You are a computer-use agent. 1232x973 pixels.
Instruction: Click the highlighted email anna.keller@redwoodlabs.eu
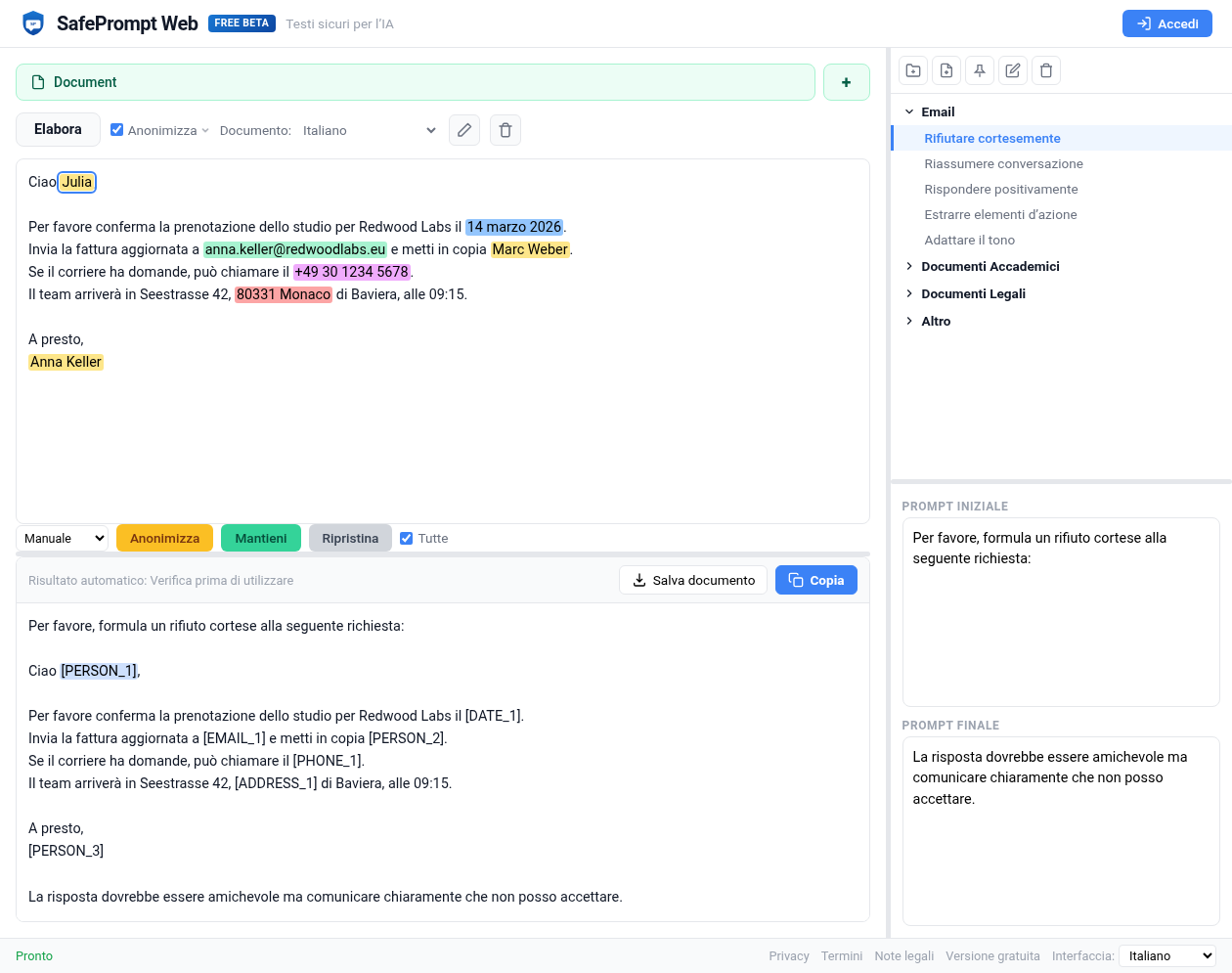point(295,249)
